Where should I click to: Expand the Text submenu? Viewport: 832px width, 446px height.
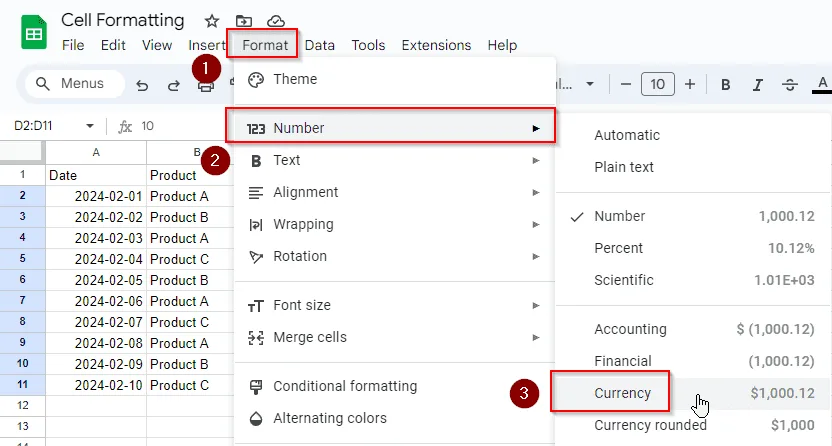(x=394, y=160)
